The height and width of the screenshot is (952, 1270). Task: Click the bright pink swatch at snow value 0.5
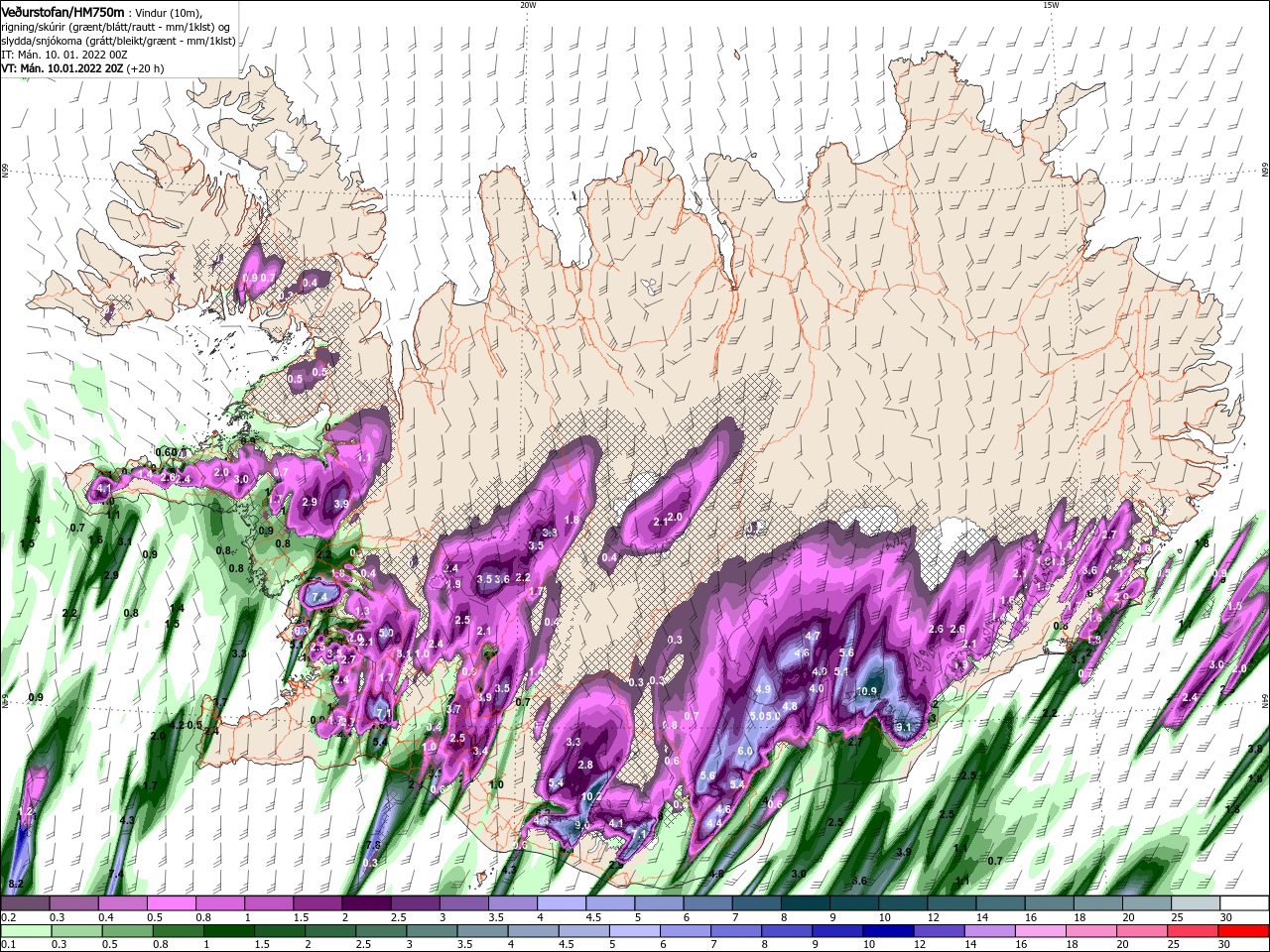point(171,903)
